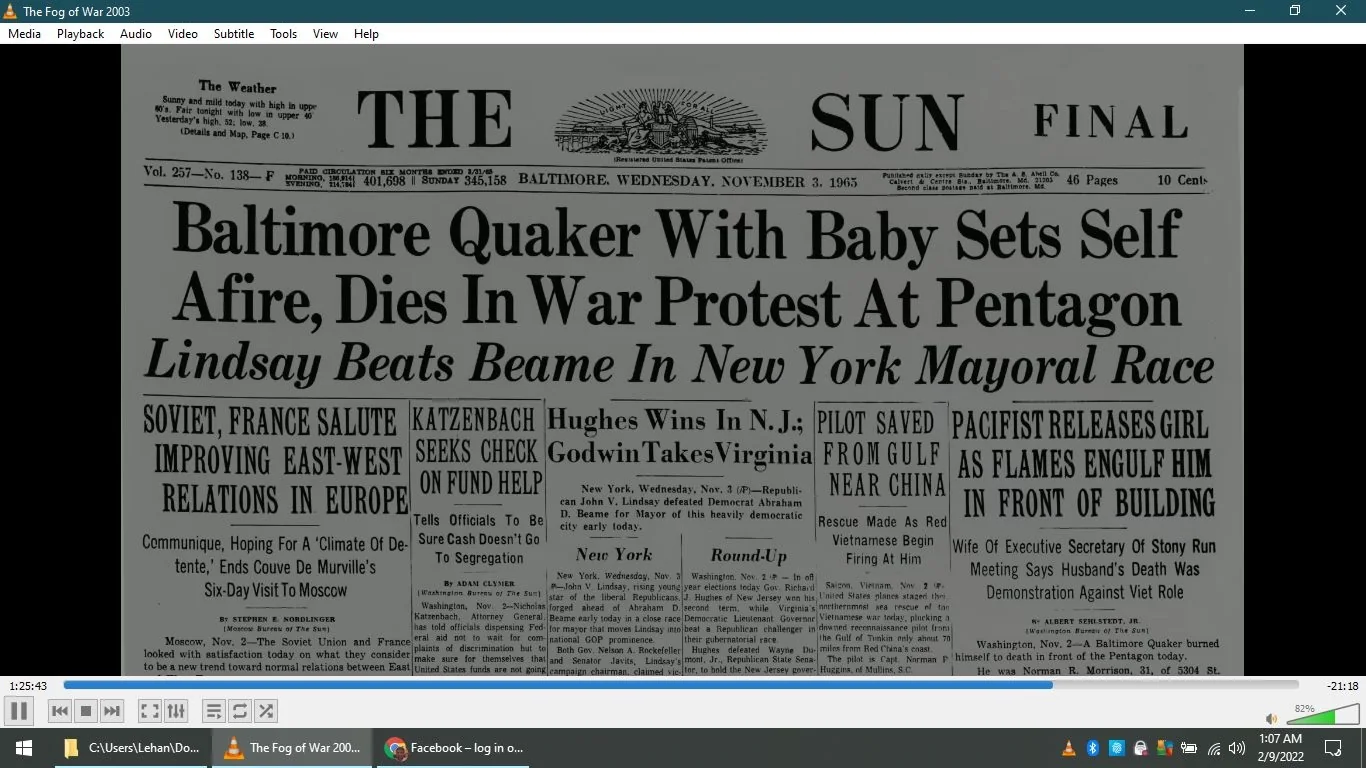Viewport: 1366px width, 768px height.
Task: Click the video display area
Action: click(x=683, y=360)
